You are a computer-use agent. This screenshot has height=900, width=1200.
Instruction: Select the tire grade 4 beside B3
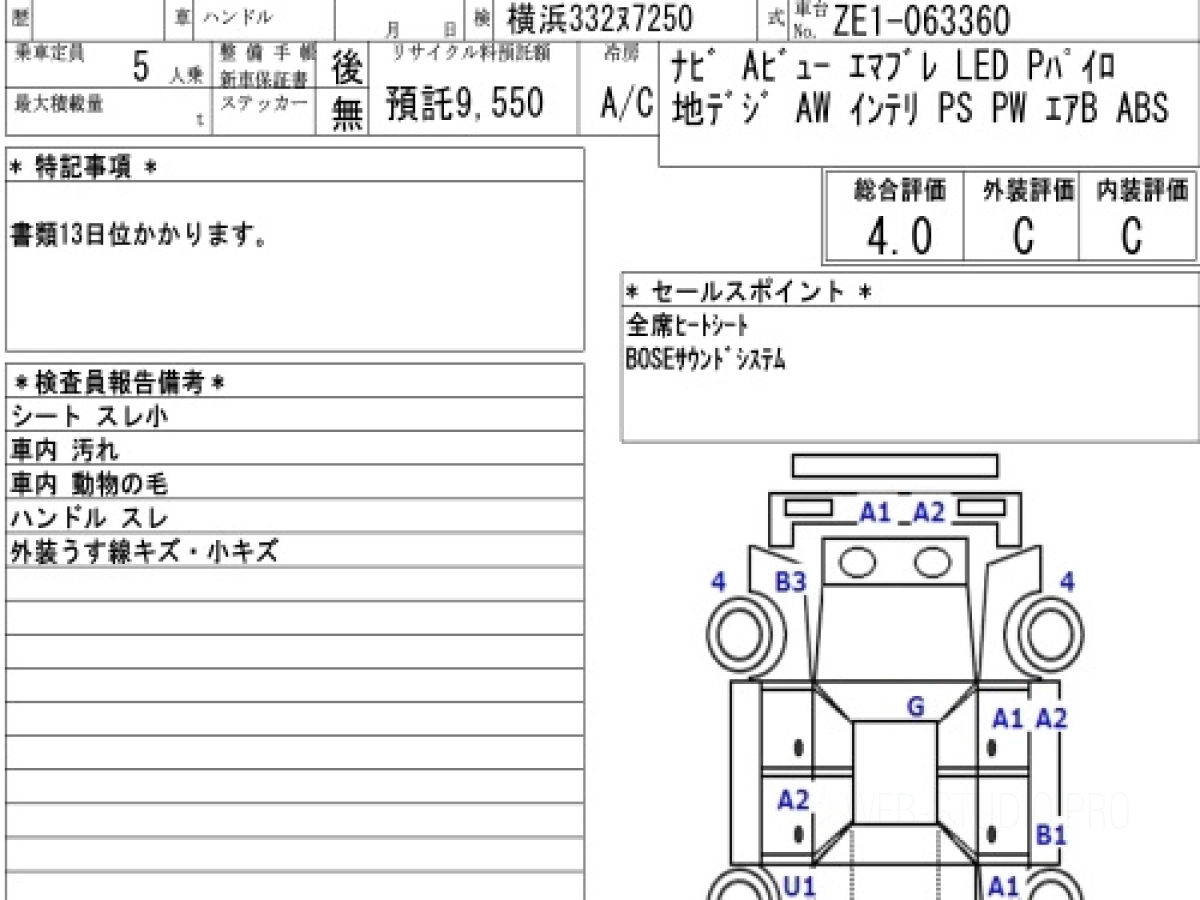(x=718, y=581)
